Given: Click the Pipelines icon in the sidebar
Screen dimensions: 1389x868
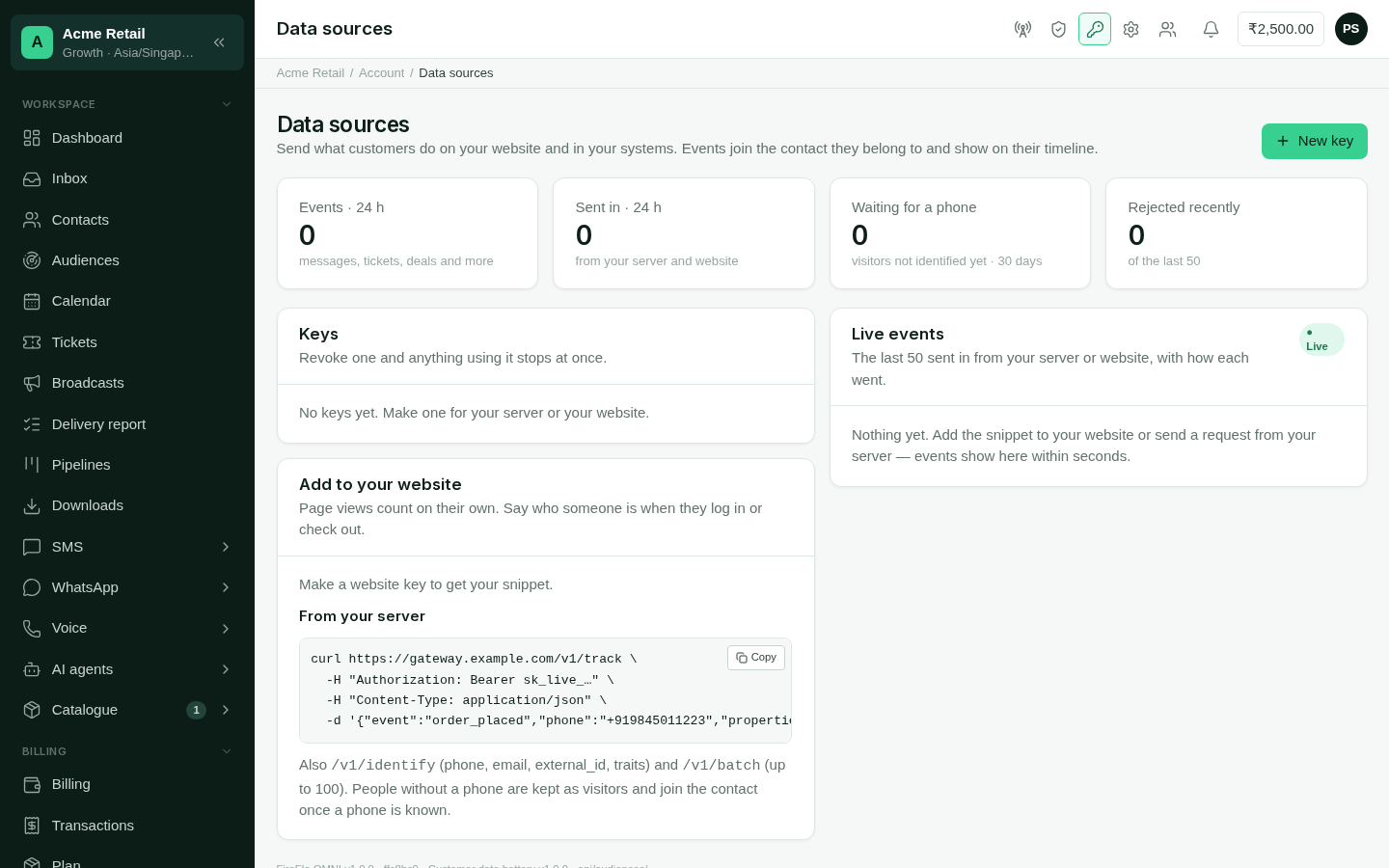Looking at the screenshot, I should (32, 465).
